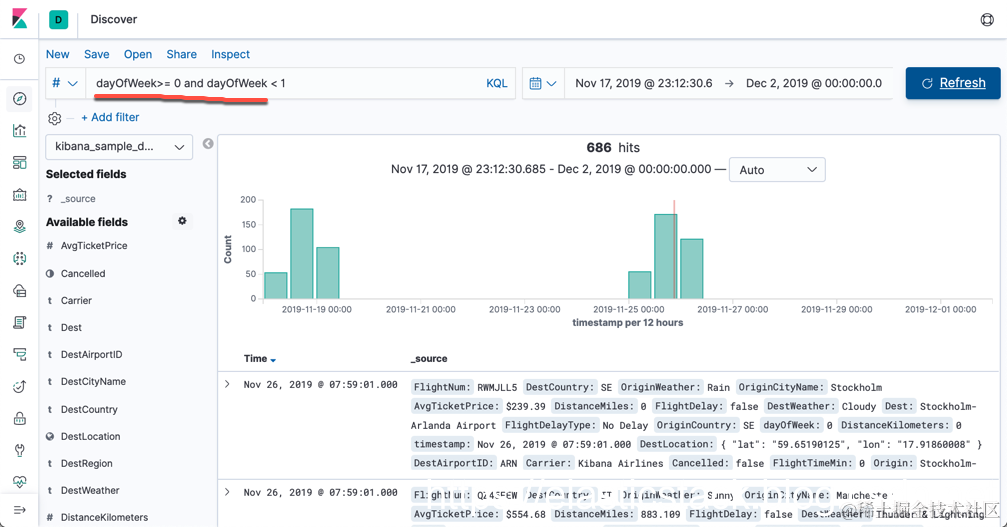
Task: Expand the RWMJLL5 flight document row
Action: pos(227,384)
